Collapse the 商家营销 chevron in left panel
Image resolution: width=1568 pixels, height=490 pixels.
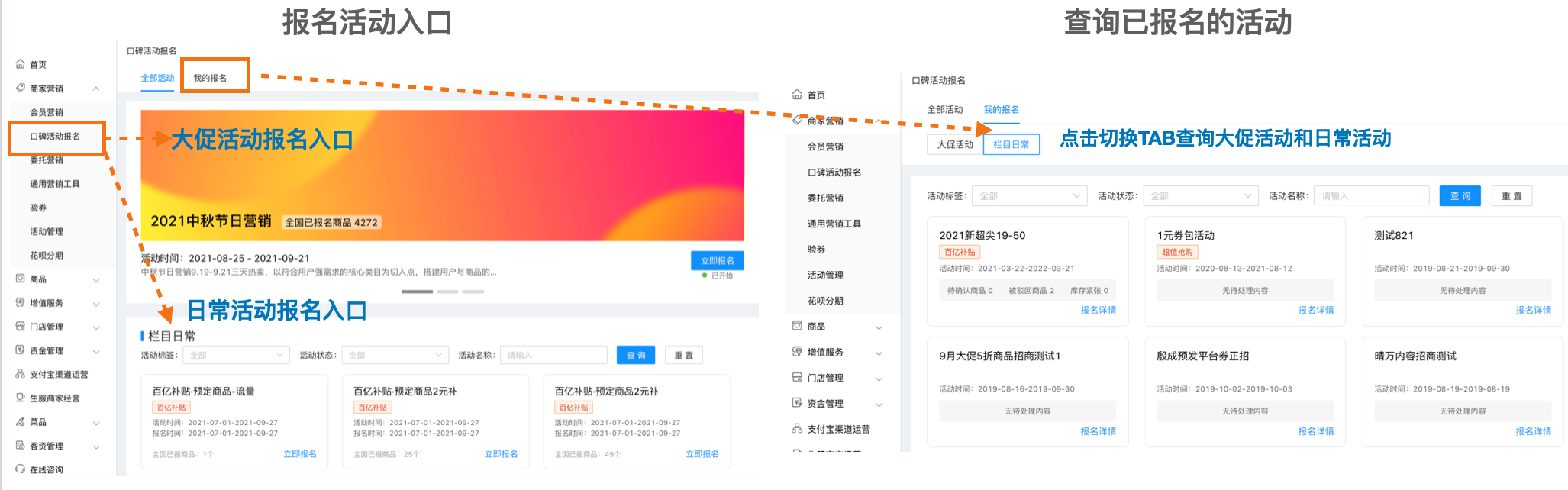(96, 89)
